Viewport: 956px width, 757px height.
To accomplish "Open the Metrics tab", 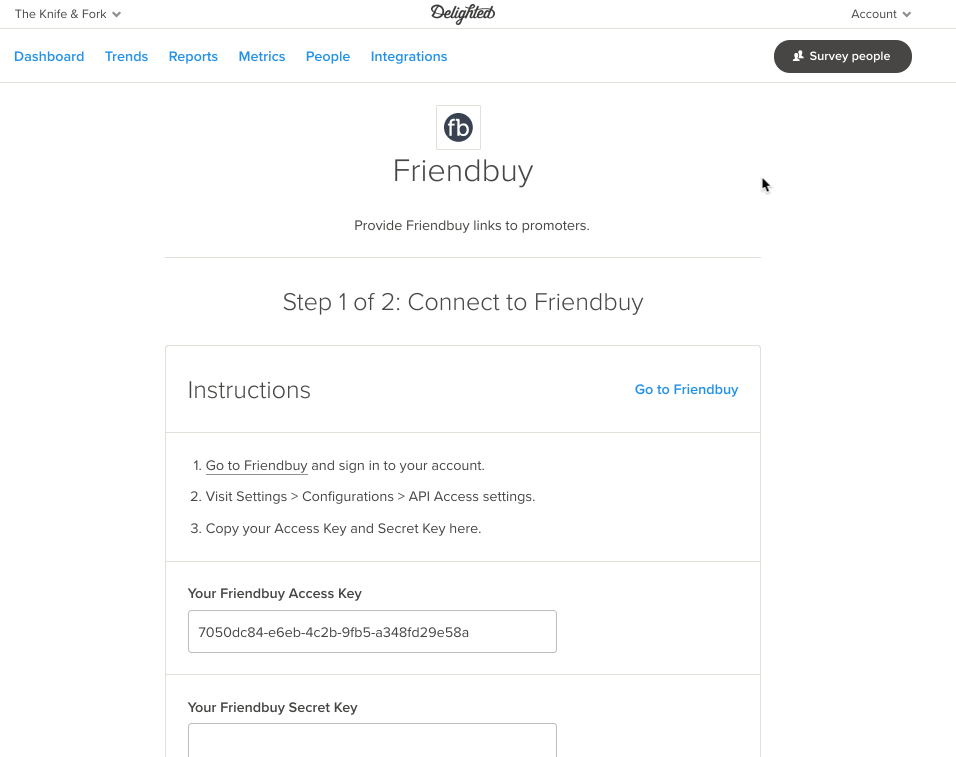I will tap(262, 57).
